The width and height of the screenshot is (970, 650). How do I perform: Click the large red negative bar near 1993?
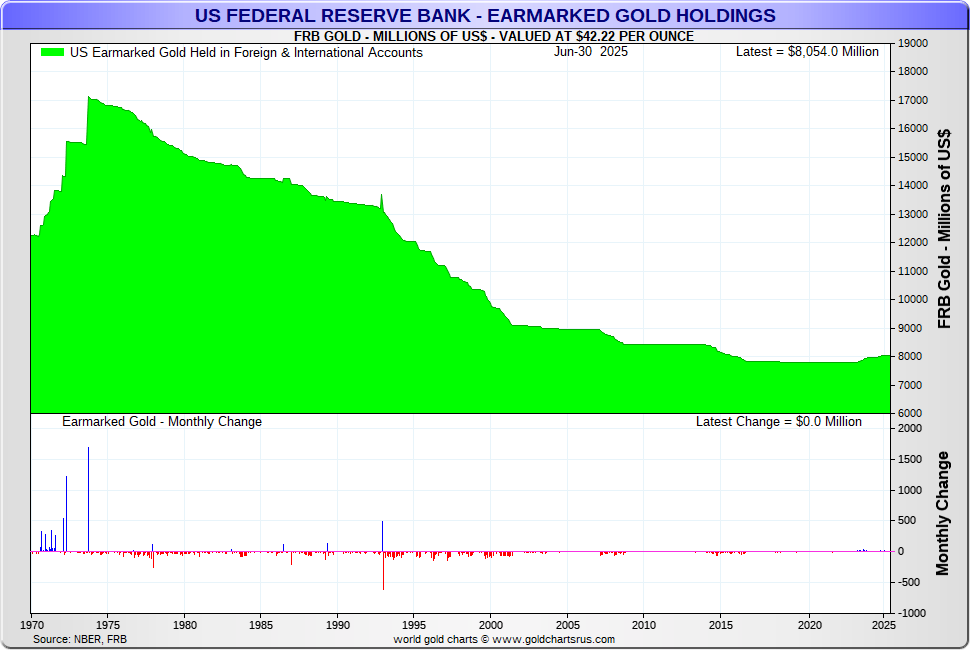(384, 570)
